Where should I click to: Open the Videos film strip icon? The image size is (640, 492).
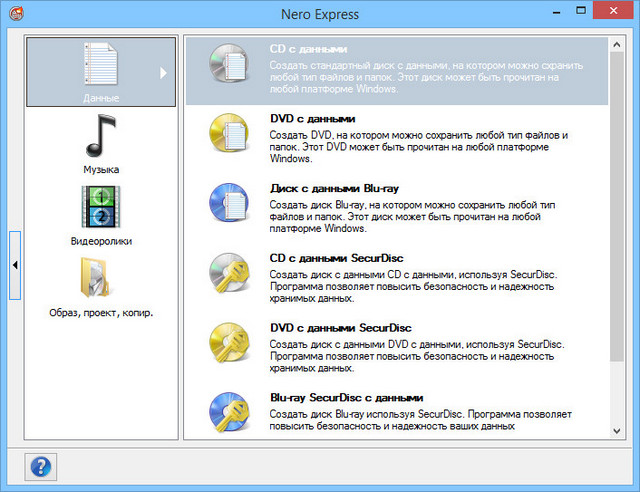pos(101,208)
